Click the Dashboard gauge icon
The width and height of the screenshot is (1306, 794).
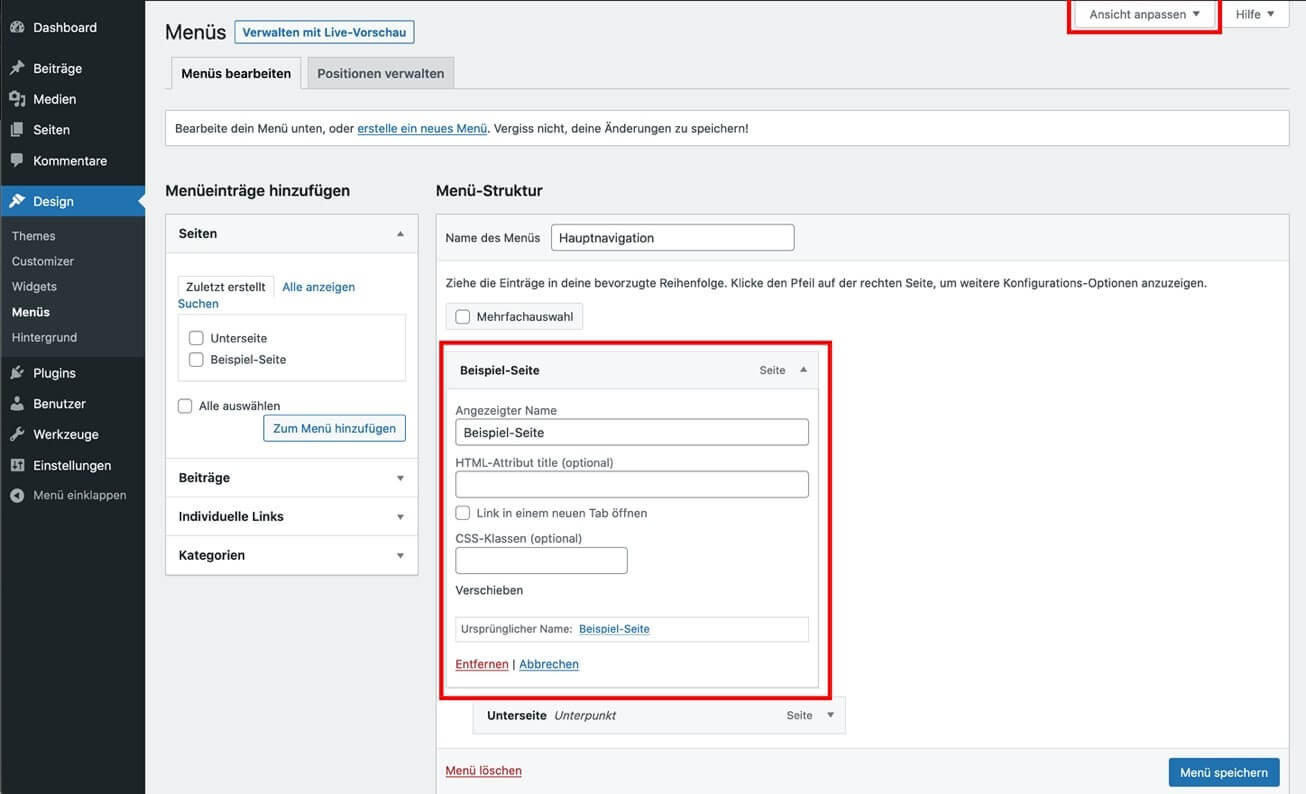[17, 28]
